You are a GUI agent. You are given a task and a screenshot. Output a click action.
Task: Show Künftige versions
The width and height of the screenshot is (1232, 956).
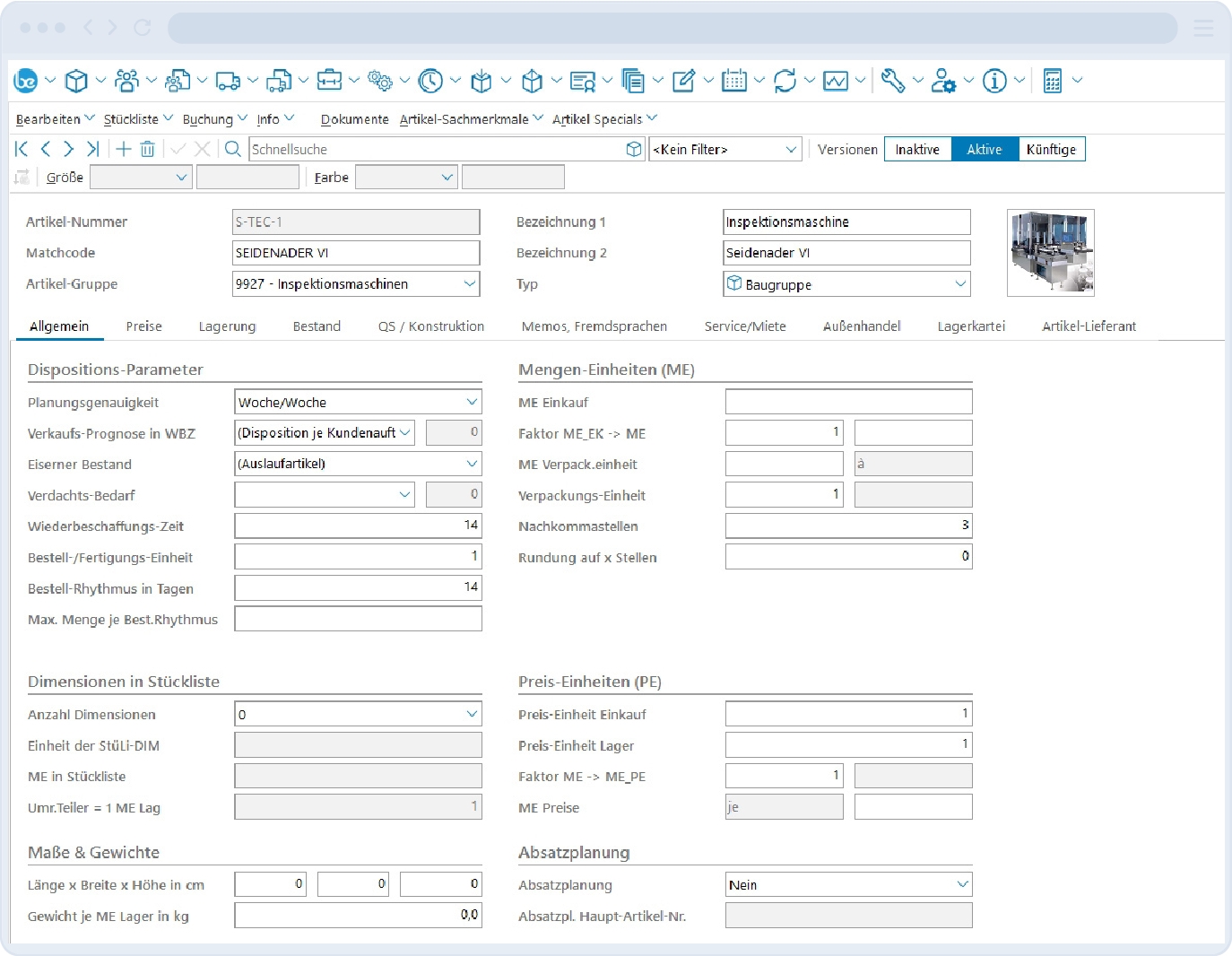click(1051, 150)
